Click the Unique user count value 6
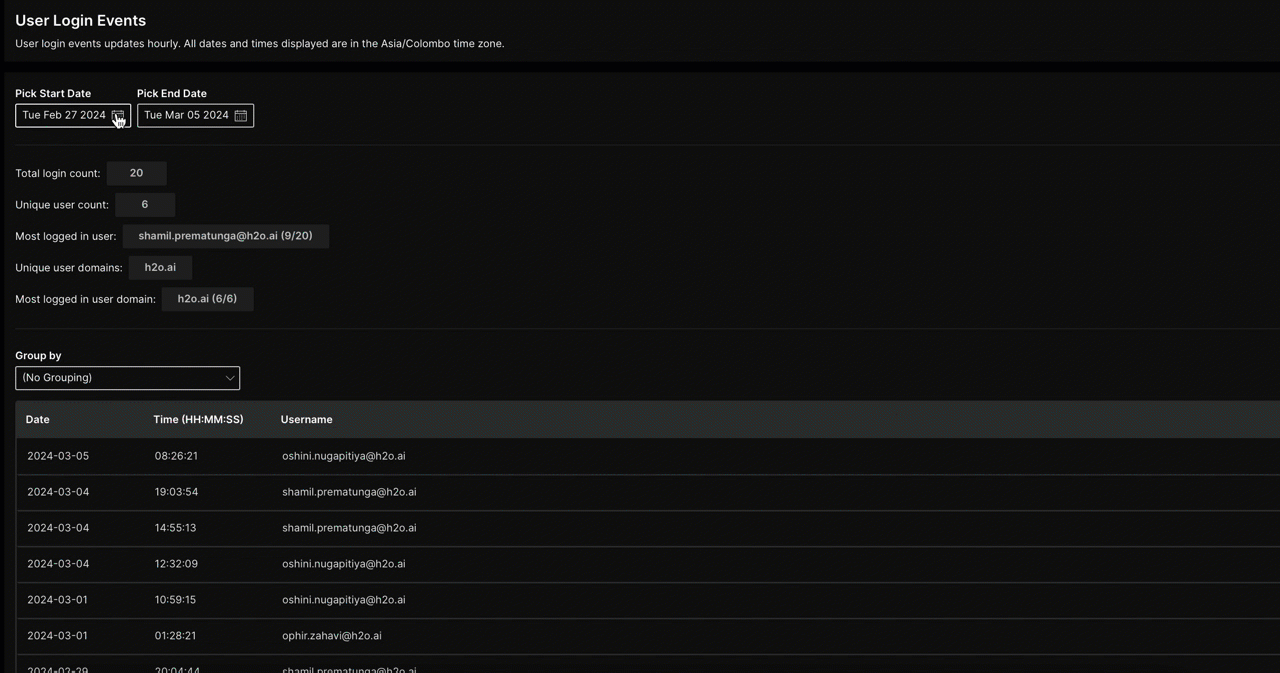 (x=145, y=205)
